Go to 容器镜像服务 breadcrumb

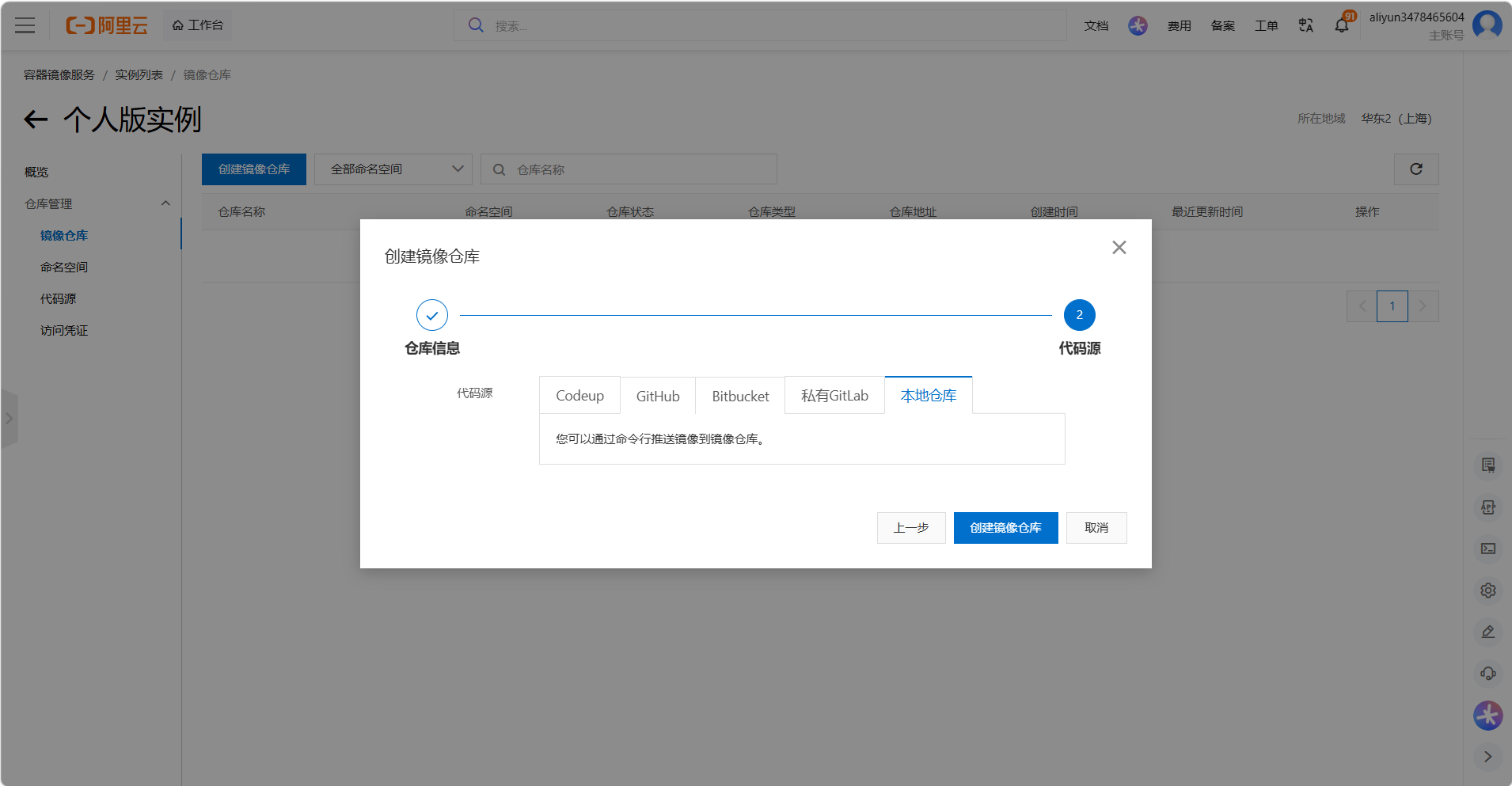point(59,74)
